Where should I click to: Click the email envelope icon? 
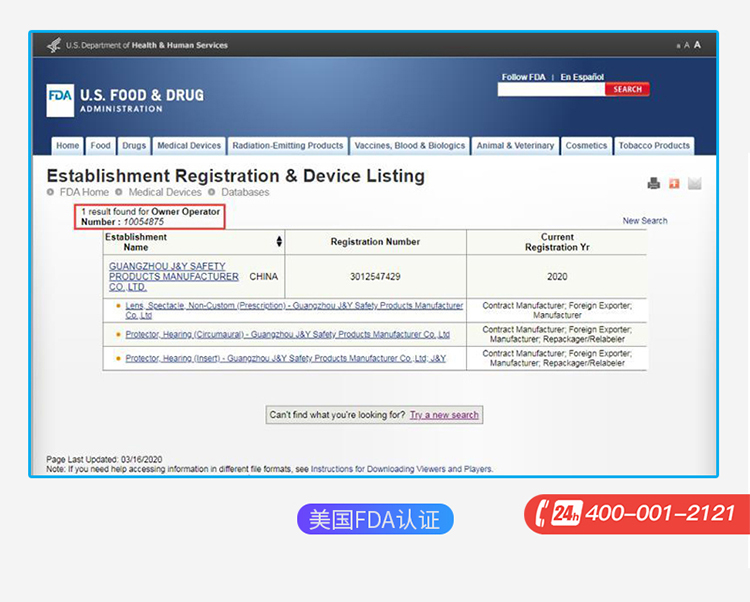(x=695, y=183)
